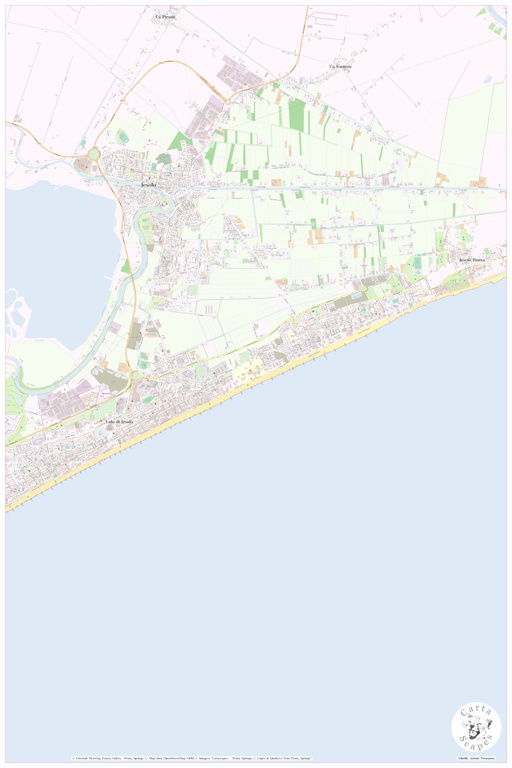Click the white island shapes in the lagoon
Screen dimensions: 512x768
[x=18, y=313]
